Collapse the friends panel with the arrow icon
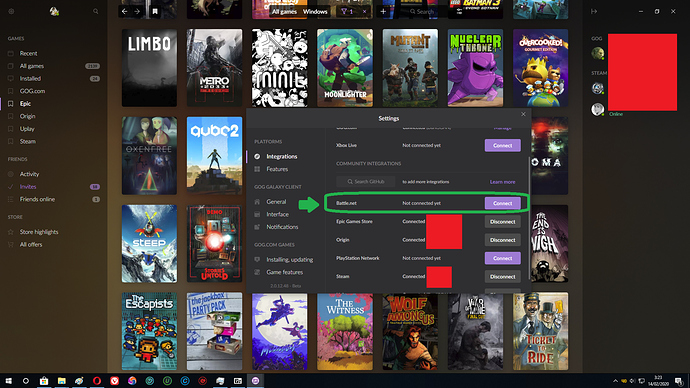690x388 pixels. pos(594,11)
